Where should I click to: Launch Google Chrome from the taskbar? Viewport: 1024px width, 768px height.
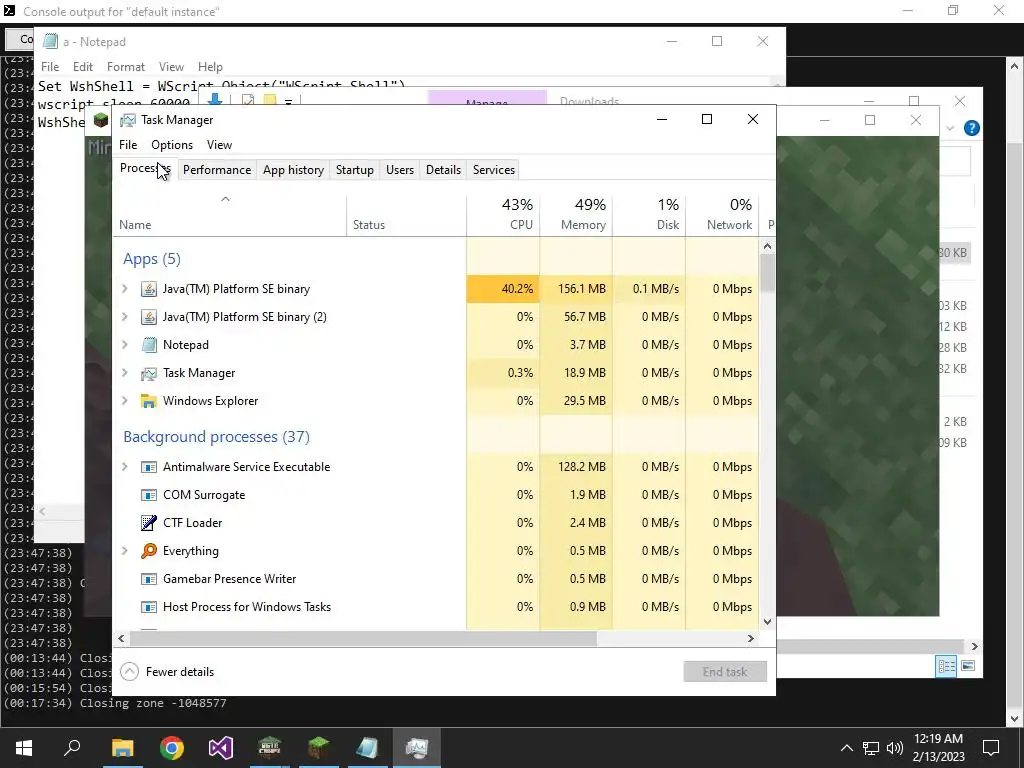click(x=171, y=748)
